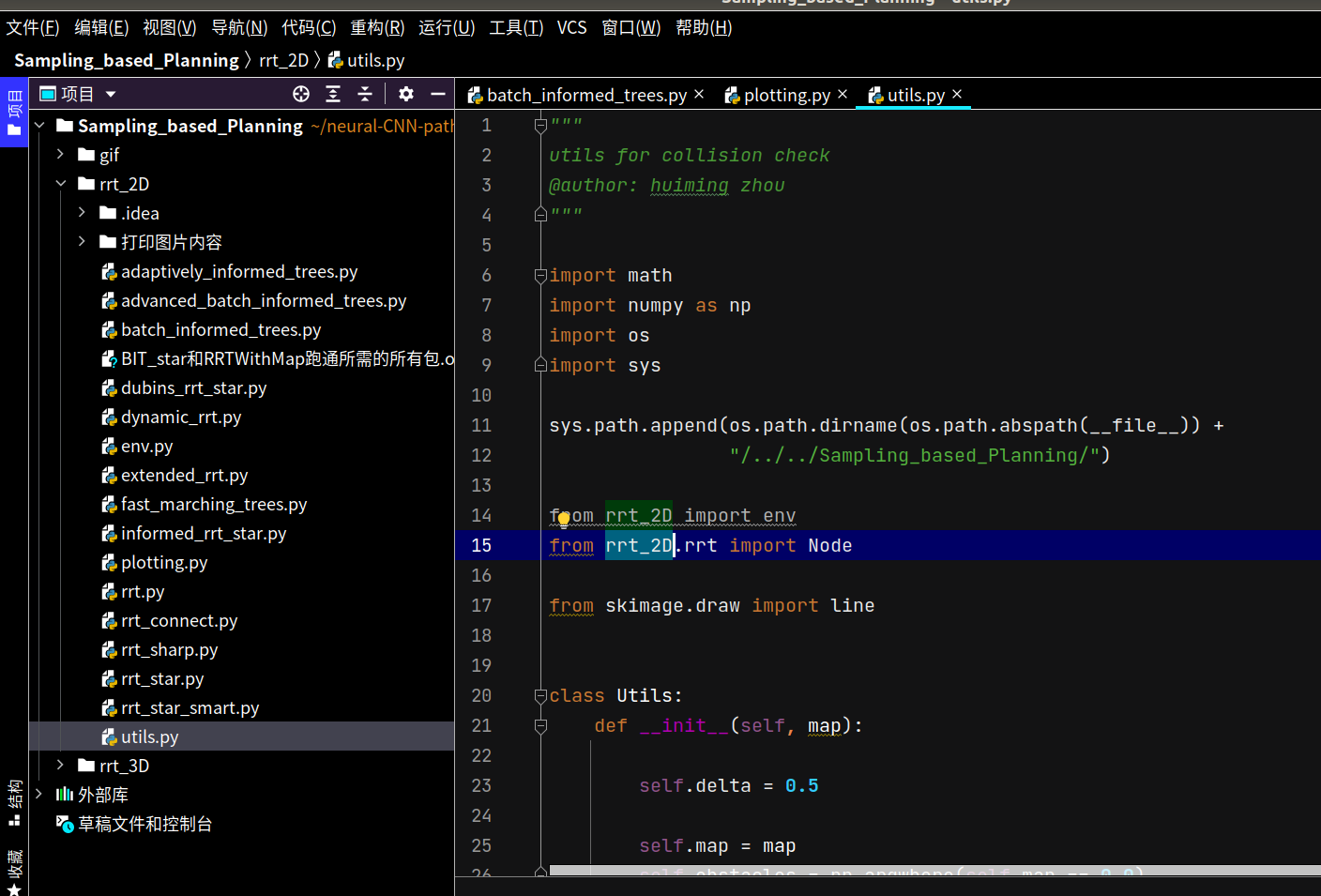Image resolution: width=1321 pixels, height=896 pixels.
Task: Select 草稿文件和控制台 node
Action: click(x=134, y=823)
